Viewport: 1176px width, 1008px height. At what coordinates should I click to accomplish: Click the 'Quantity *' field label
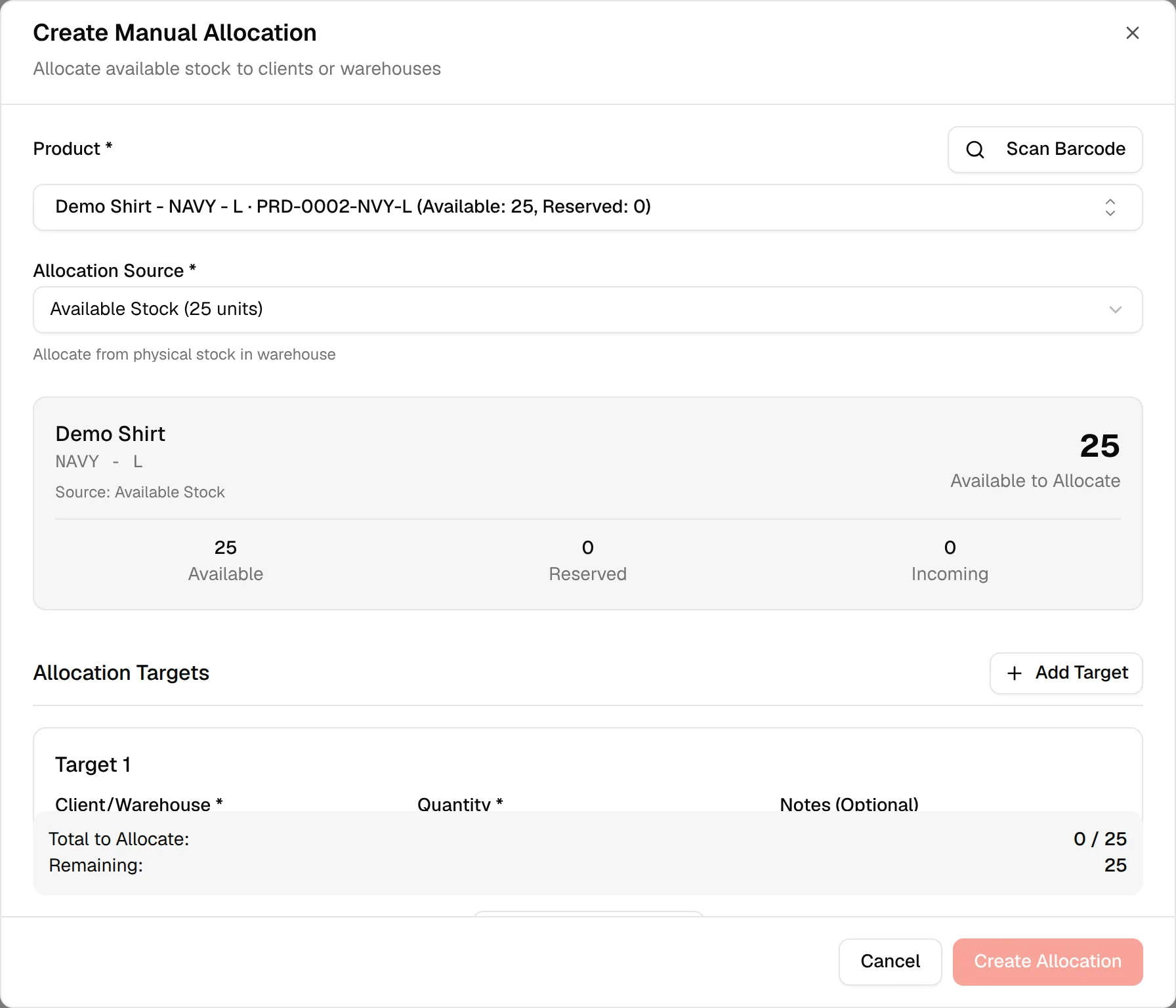tap(460, 804)
